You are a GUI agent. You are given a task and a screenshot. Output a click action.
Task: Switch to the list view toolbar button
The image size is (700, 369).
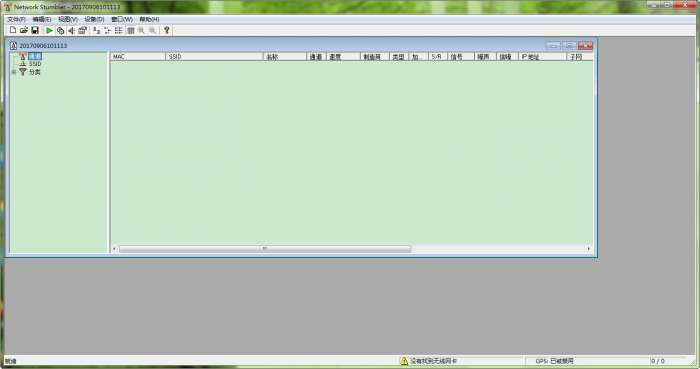tap(119, 30)
